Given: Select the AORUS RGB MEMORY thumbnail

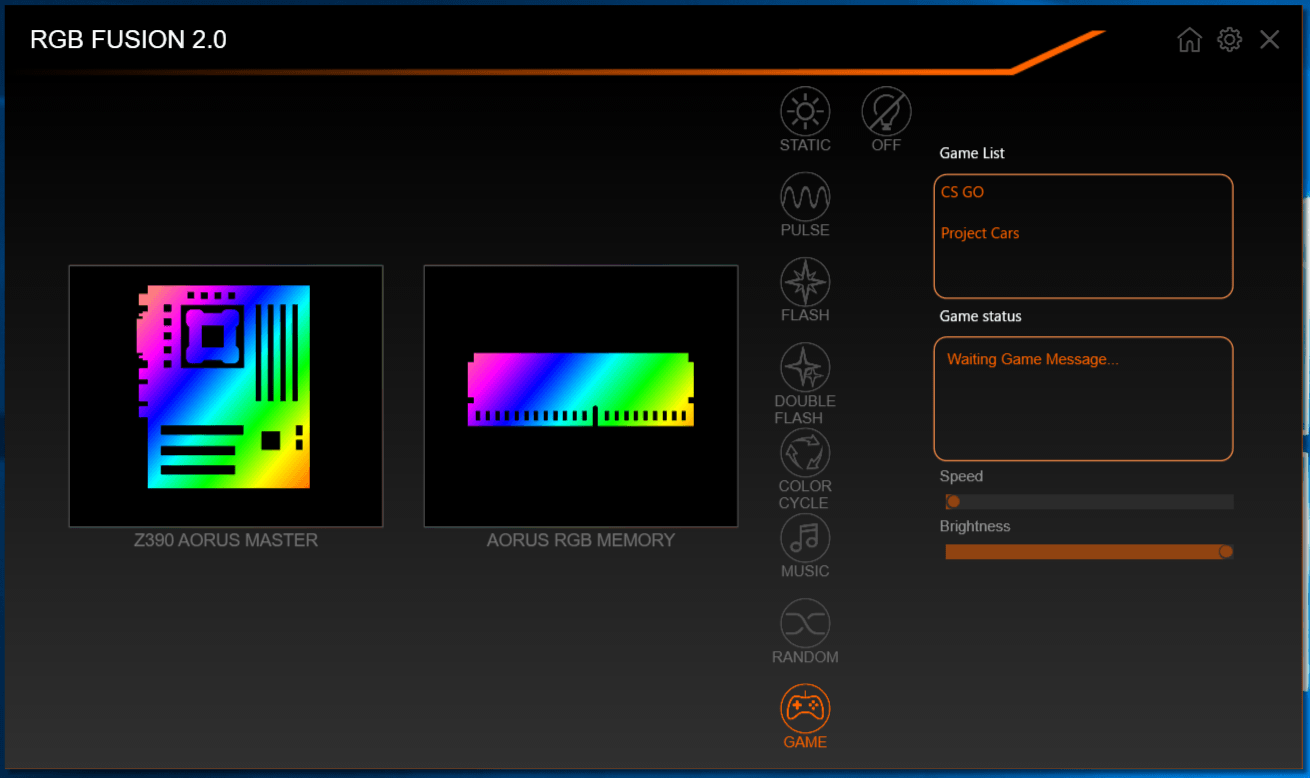Looking at the screenshot, I should (x=581, y=396).
